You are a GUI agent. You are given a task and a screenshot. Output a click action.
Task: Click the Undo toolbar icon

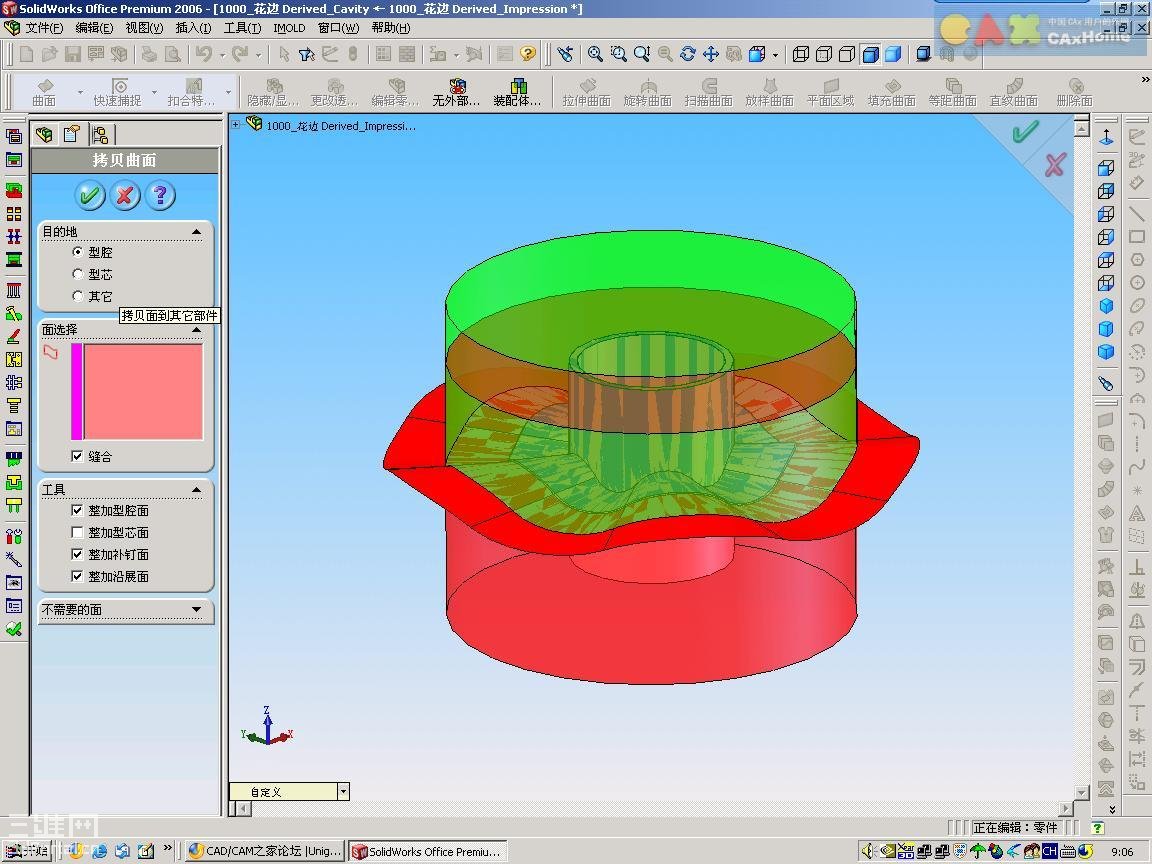[204, 54]
